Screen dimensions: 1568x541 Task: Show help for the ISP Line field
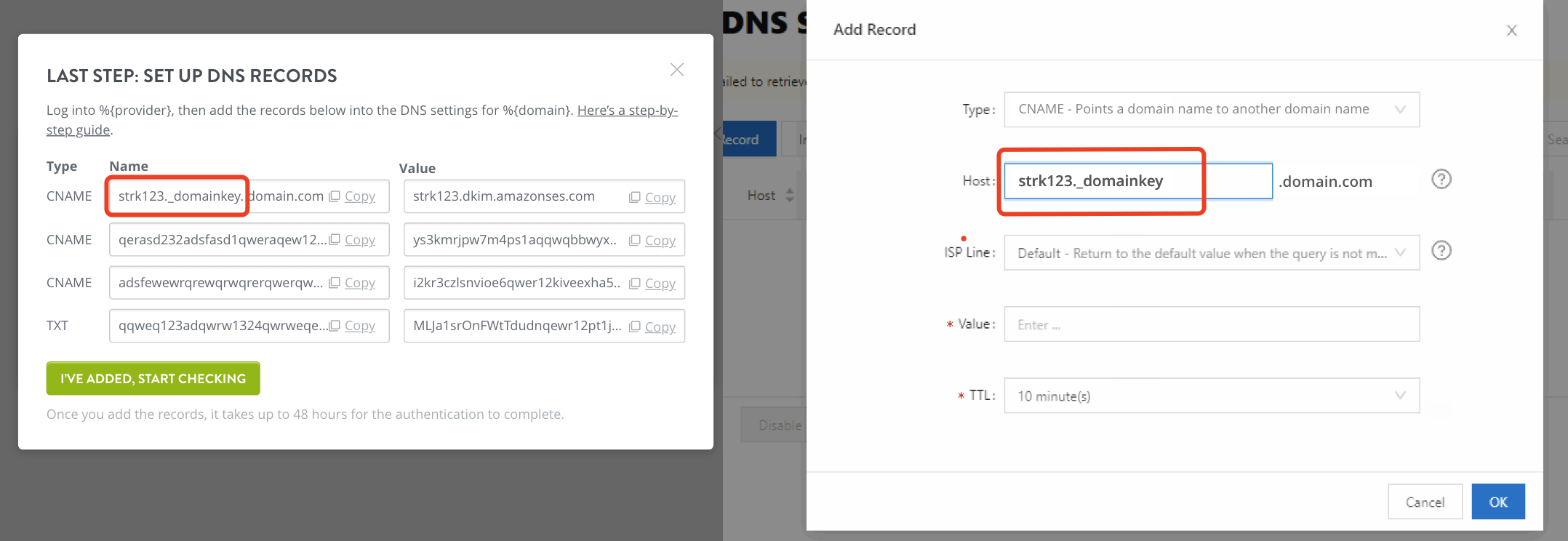point(1441,251)
